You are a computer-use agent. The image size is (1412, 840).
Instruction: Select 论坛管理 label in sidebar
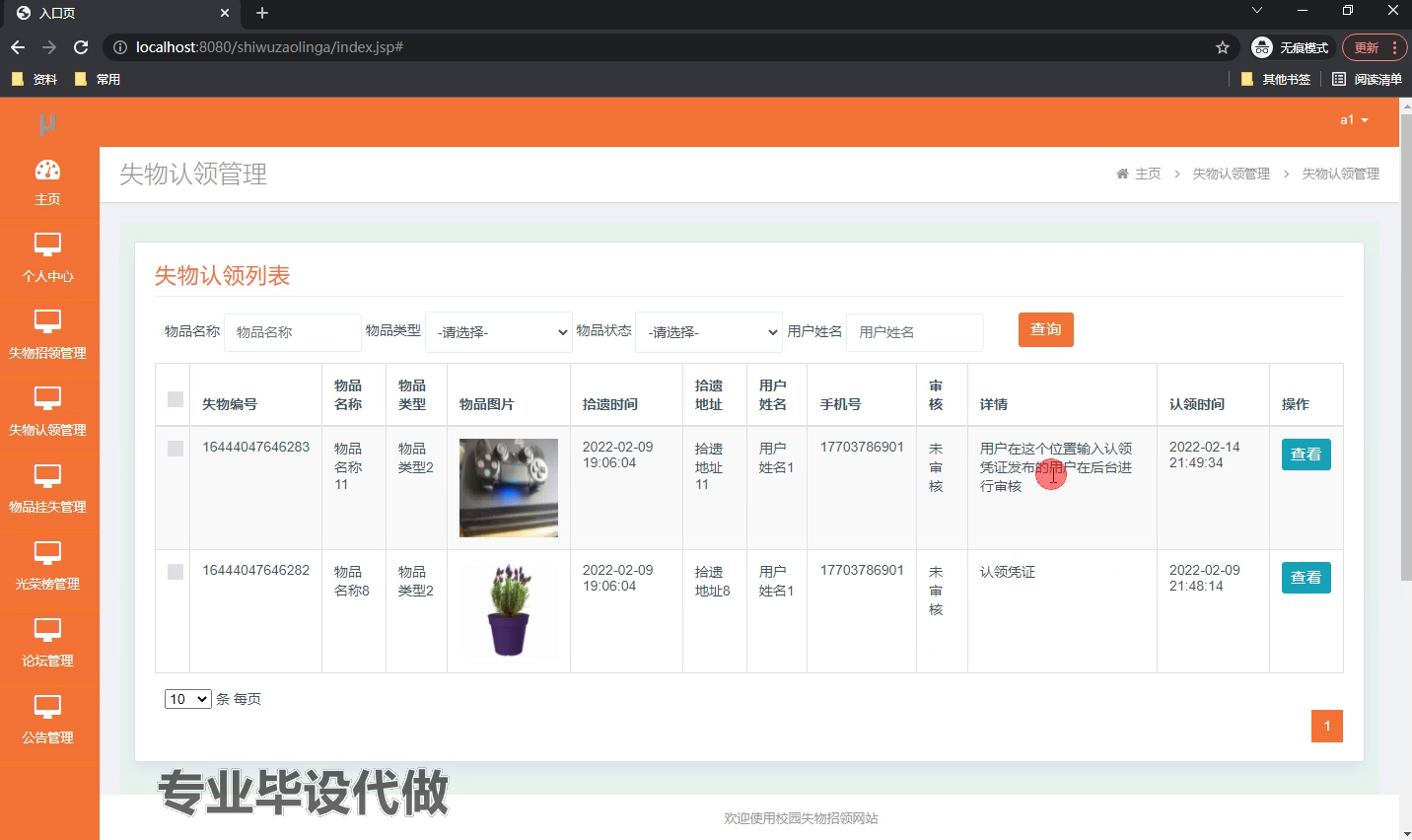(47, 661)
